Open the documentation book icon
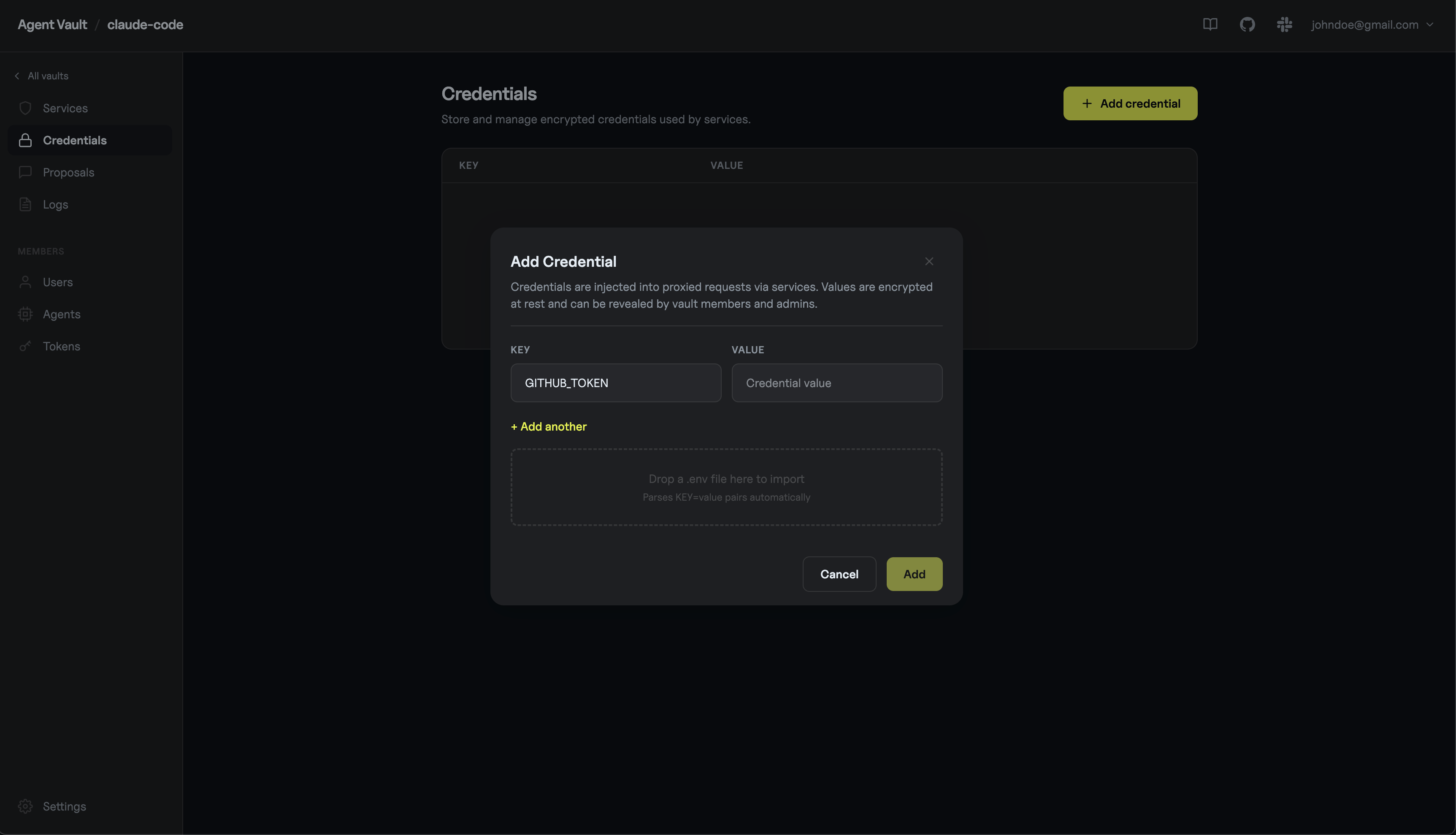The image size is (1456, 835). point(1210,24)
